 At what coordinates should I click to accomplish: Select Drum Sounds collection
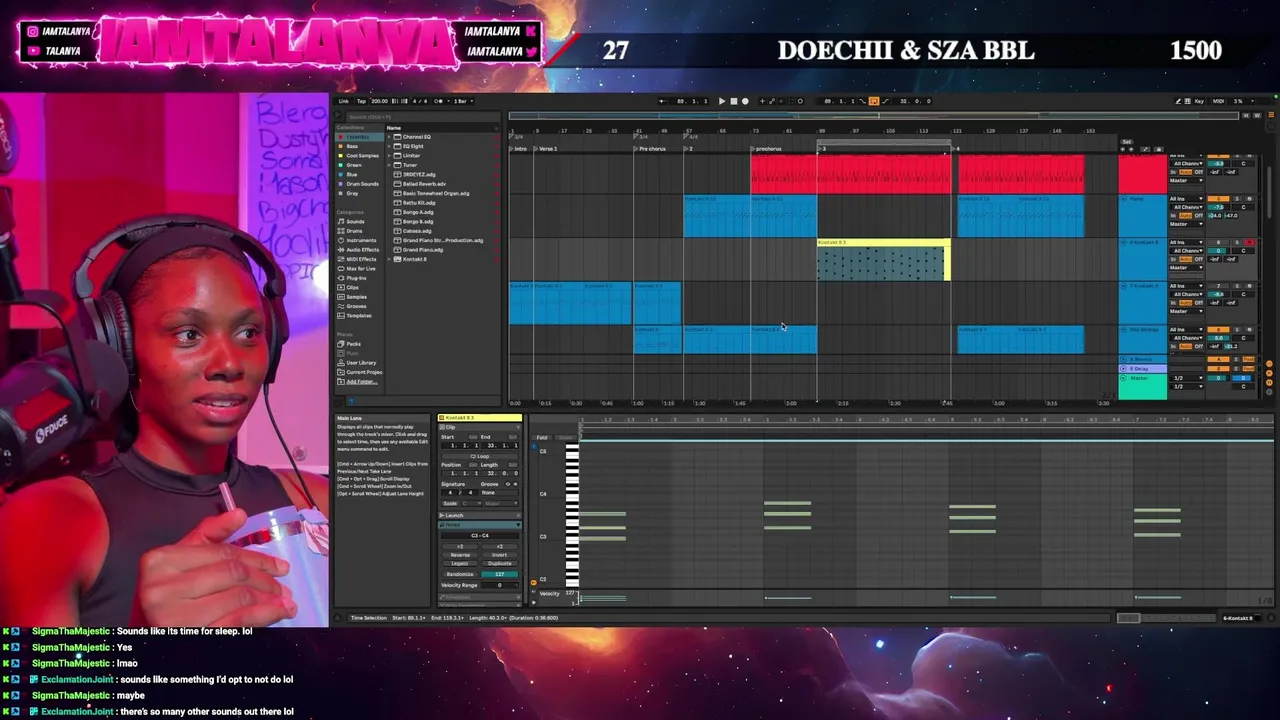[362, 184]
